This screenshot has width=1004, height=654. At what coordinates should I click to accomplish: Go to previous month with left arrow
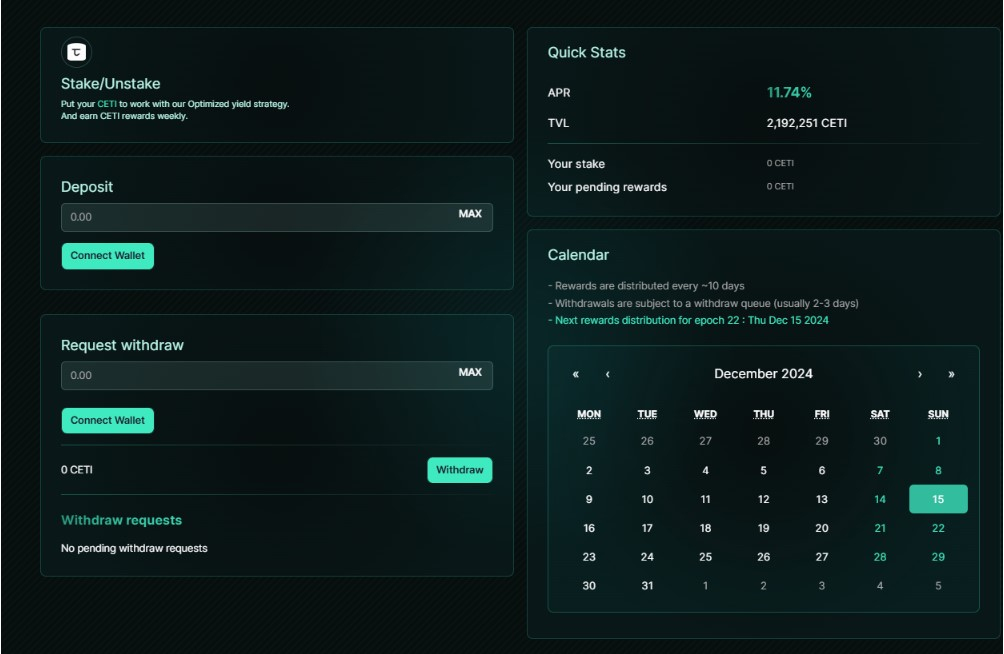pos(607,374)
